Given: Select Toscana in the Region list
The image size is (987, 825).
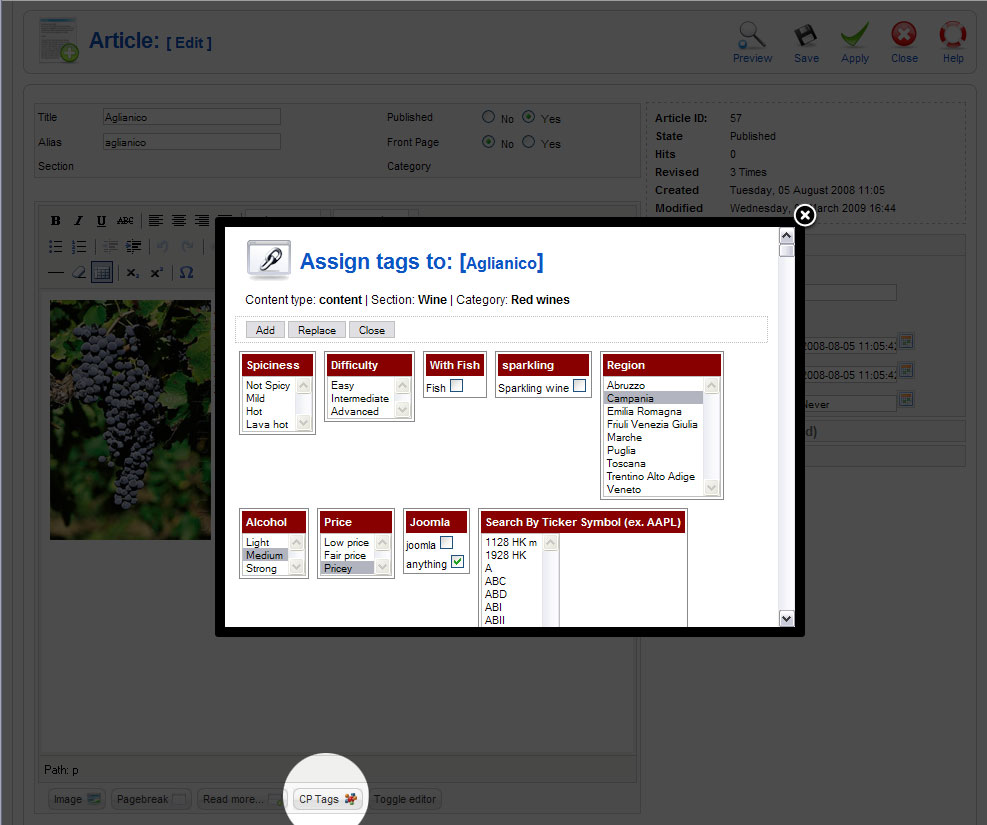Looking at the screenshot, I should (x=626, y=463).
